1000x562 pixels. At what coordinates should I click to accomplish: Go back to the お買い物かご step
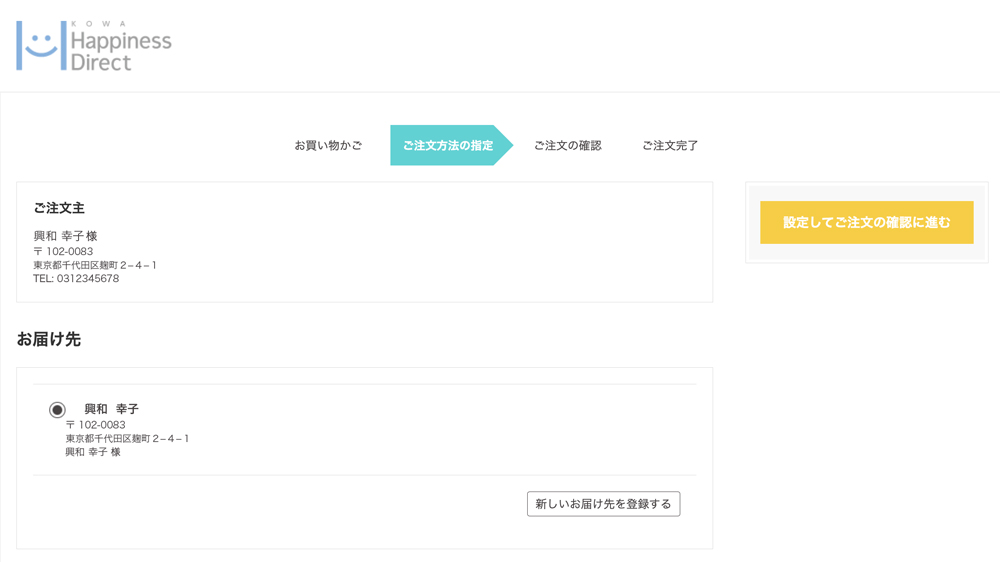pyautogui.click(x=328, y=146)
